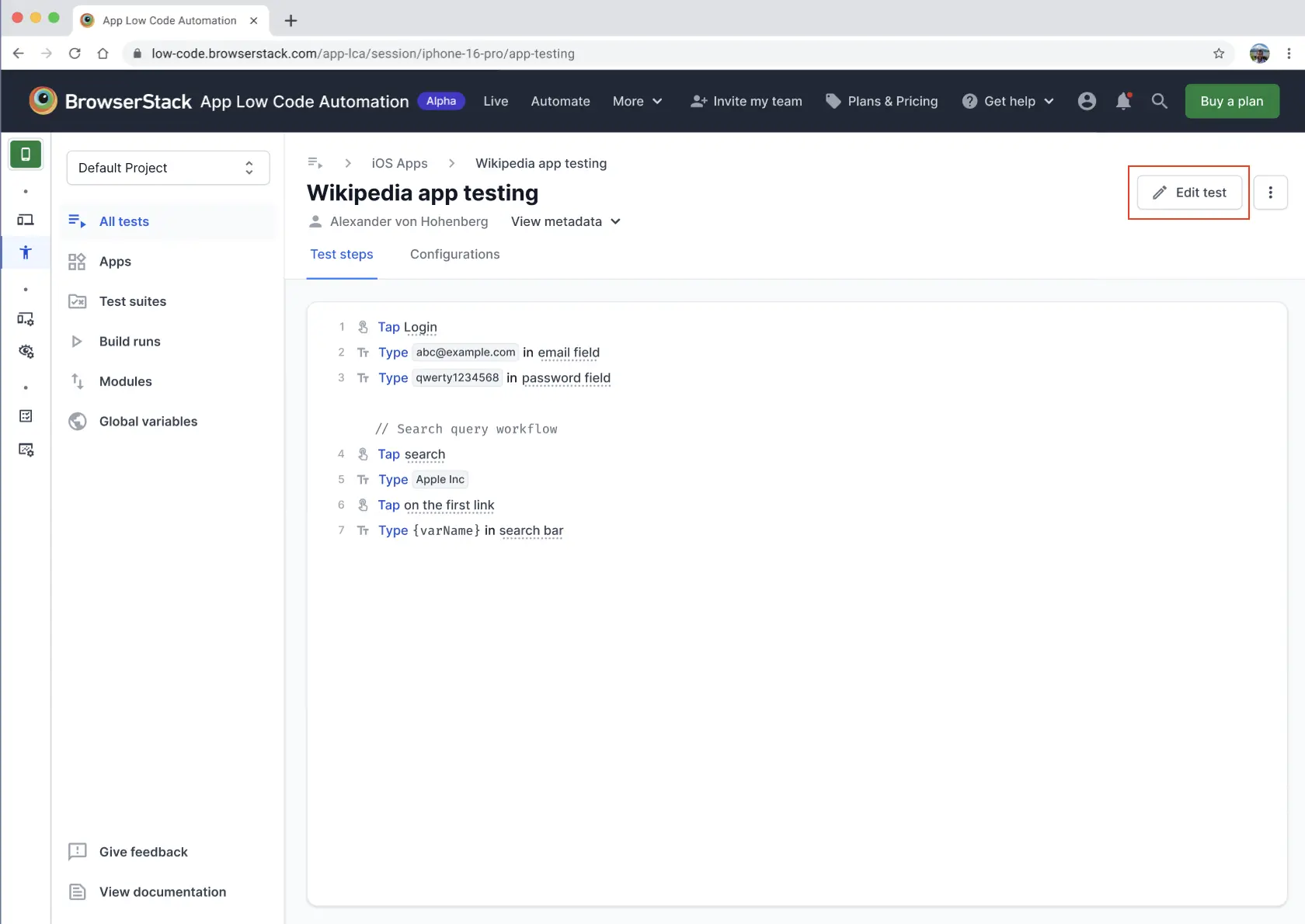Click the Edit test button
The height and width of the screenshot is (924, 1305).
tap(1188, 192)
